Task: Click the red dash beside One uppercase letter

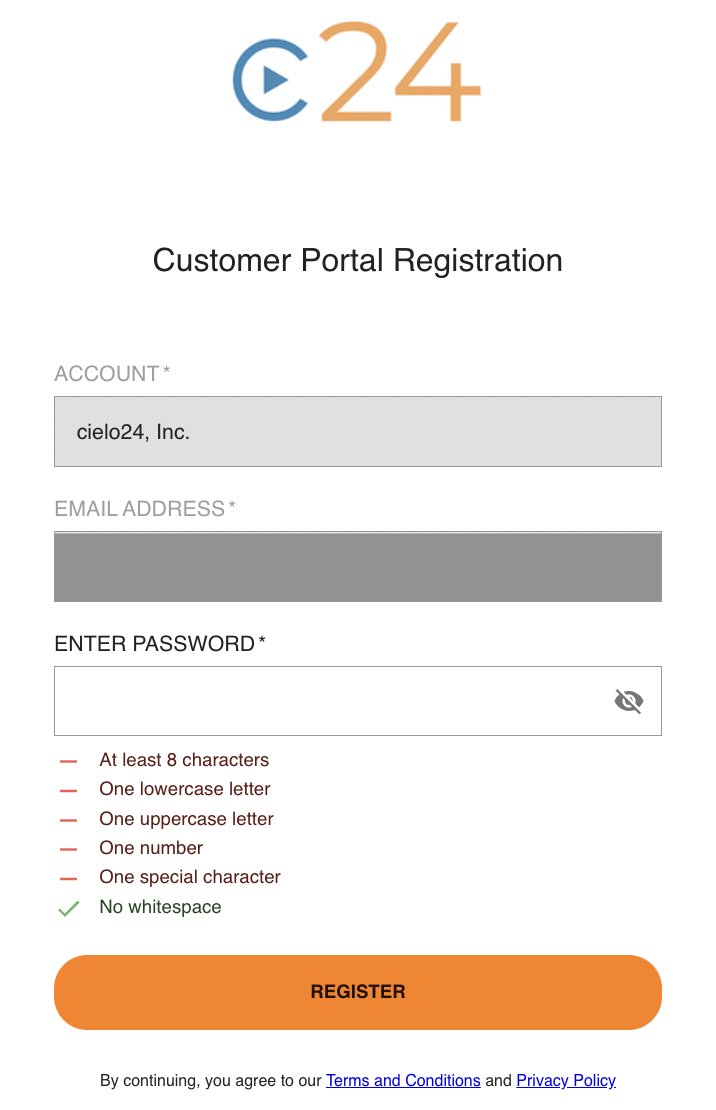Action: [x=69, y=820]
